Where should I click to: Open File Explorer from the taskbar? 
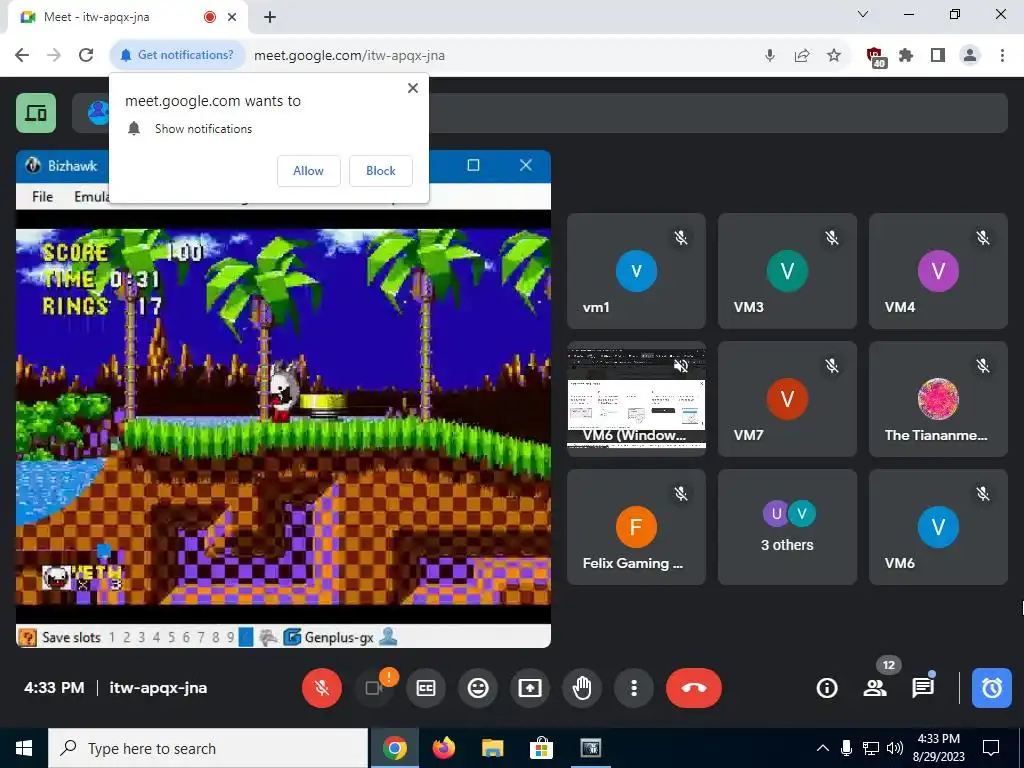coord(492,748)
